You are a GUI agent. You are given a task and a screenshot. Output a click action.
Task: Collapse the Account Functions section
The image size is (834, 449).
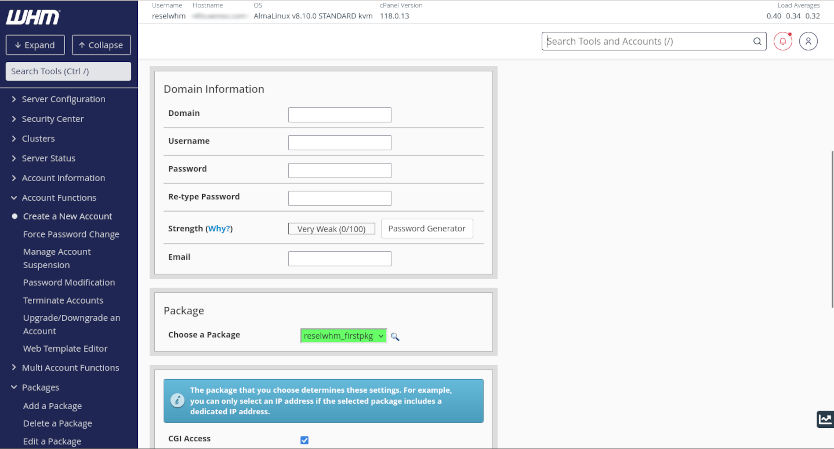point(59,198)
